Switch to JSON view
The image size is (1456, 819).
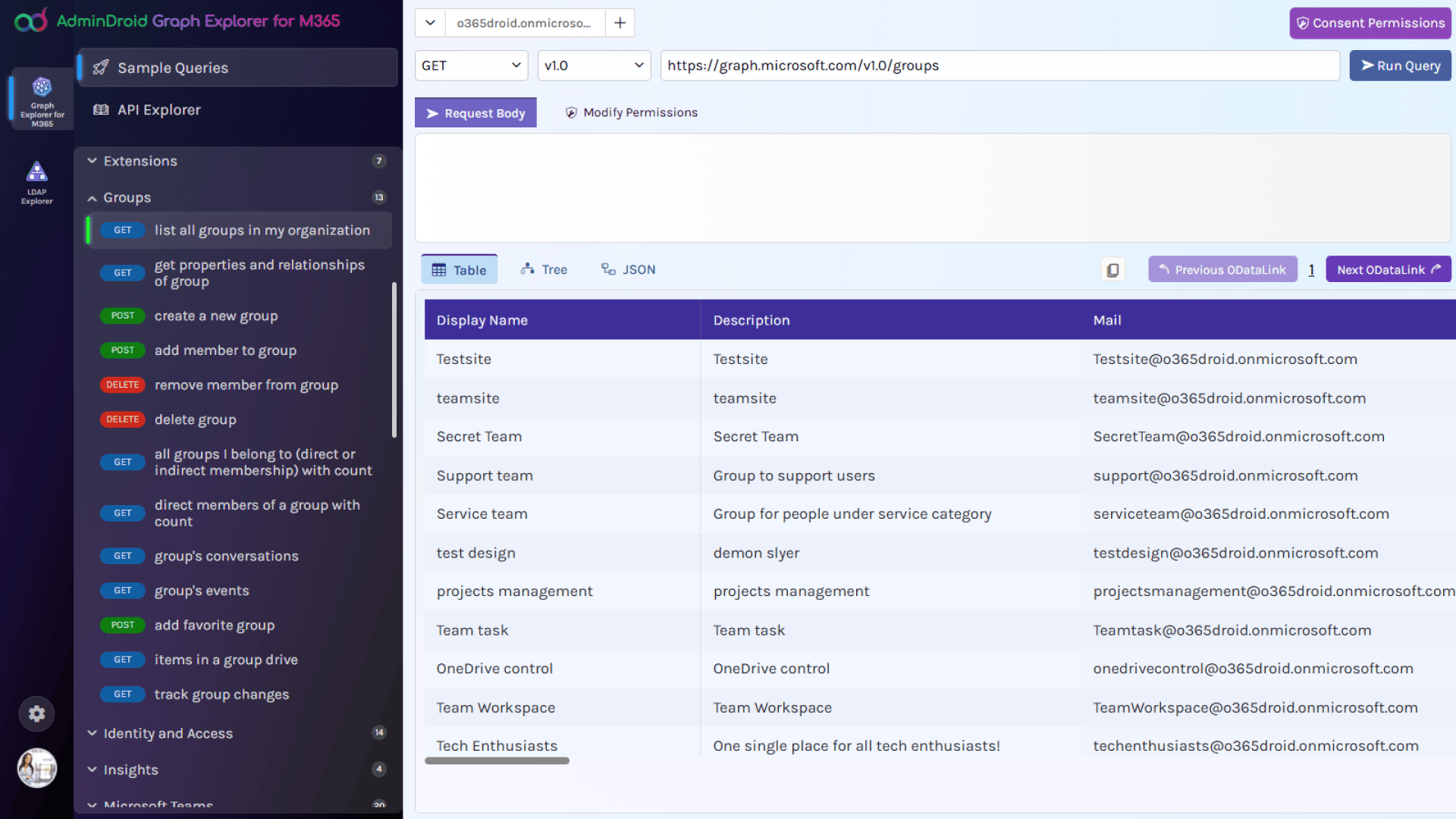628,269
